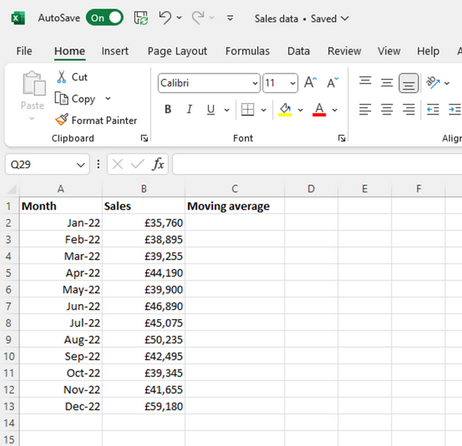The image size is (462, 446).
Task: Apply Italic formatting
Action: [189, 109]
